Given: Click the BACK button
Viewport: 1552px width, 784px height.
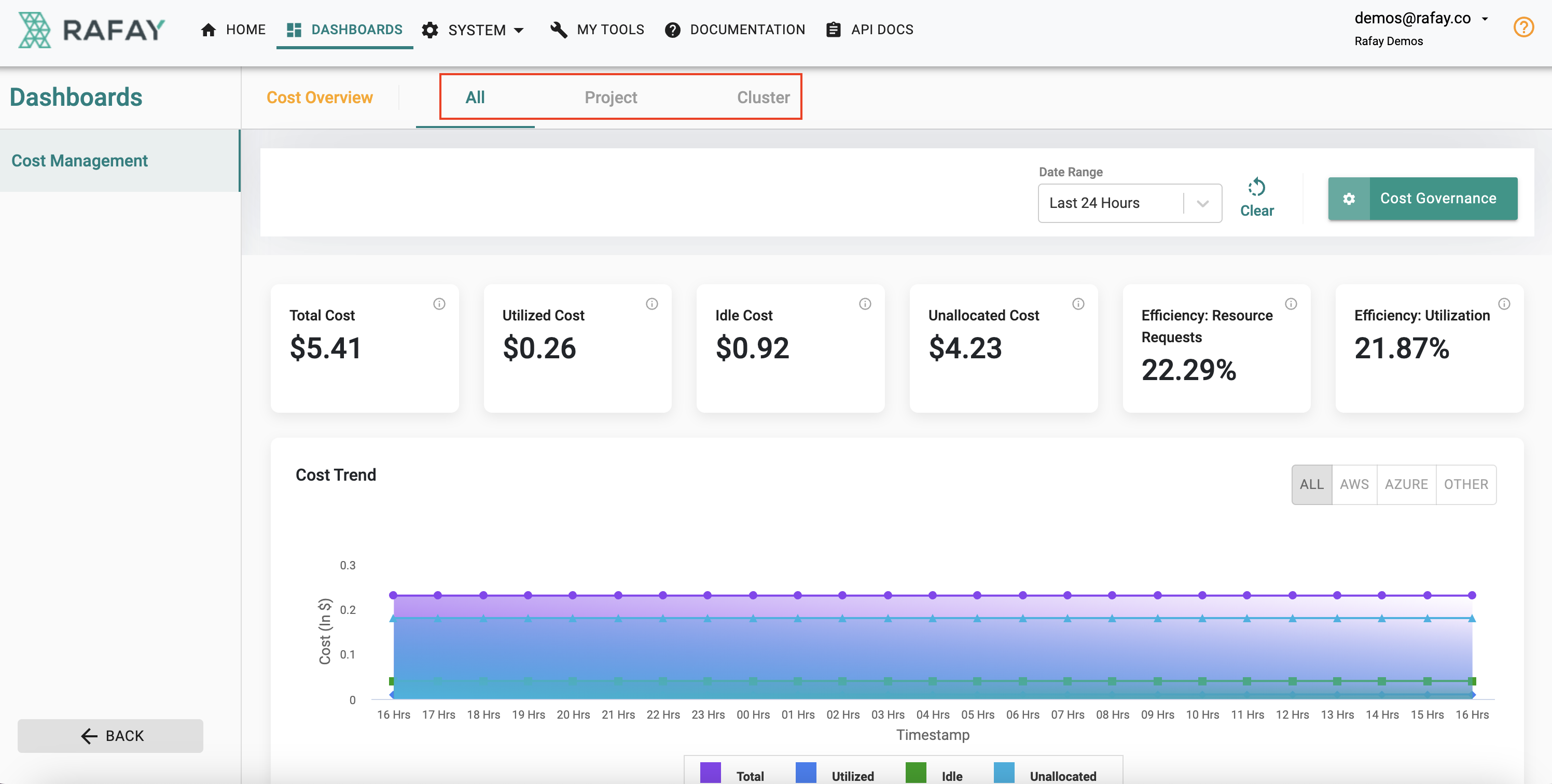Looking at the screenshot, I should [x=110, y=735].
